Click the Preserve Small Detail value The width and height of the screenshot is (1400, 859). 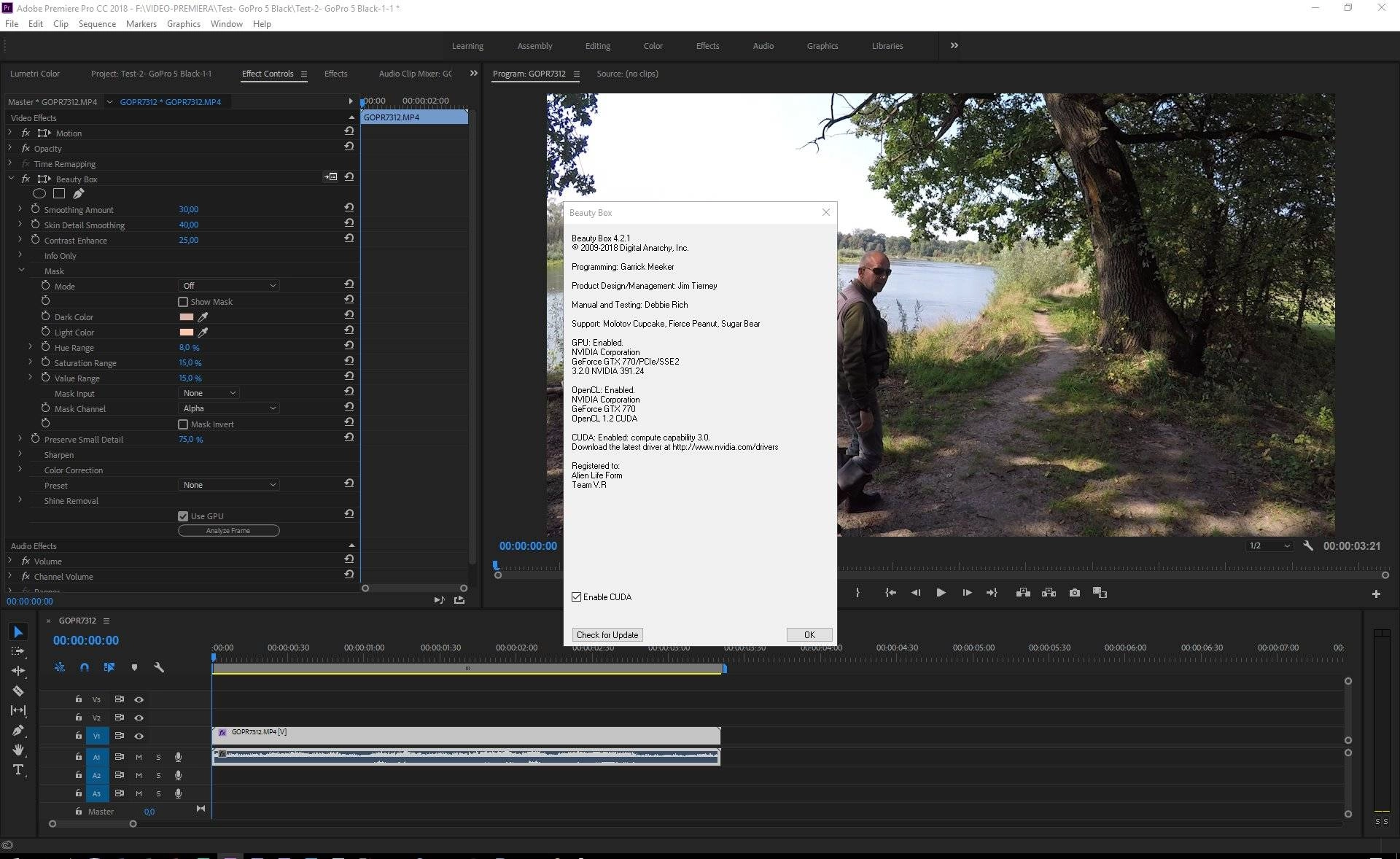tap(191, 440)
